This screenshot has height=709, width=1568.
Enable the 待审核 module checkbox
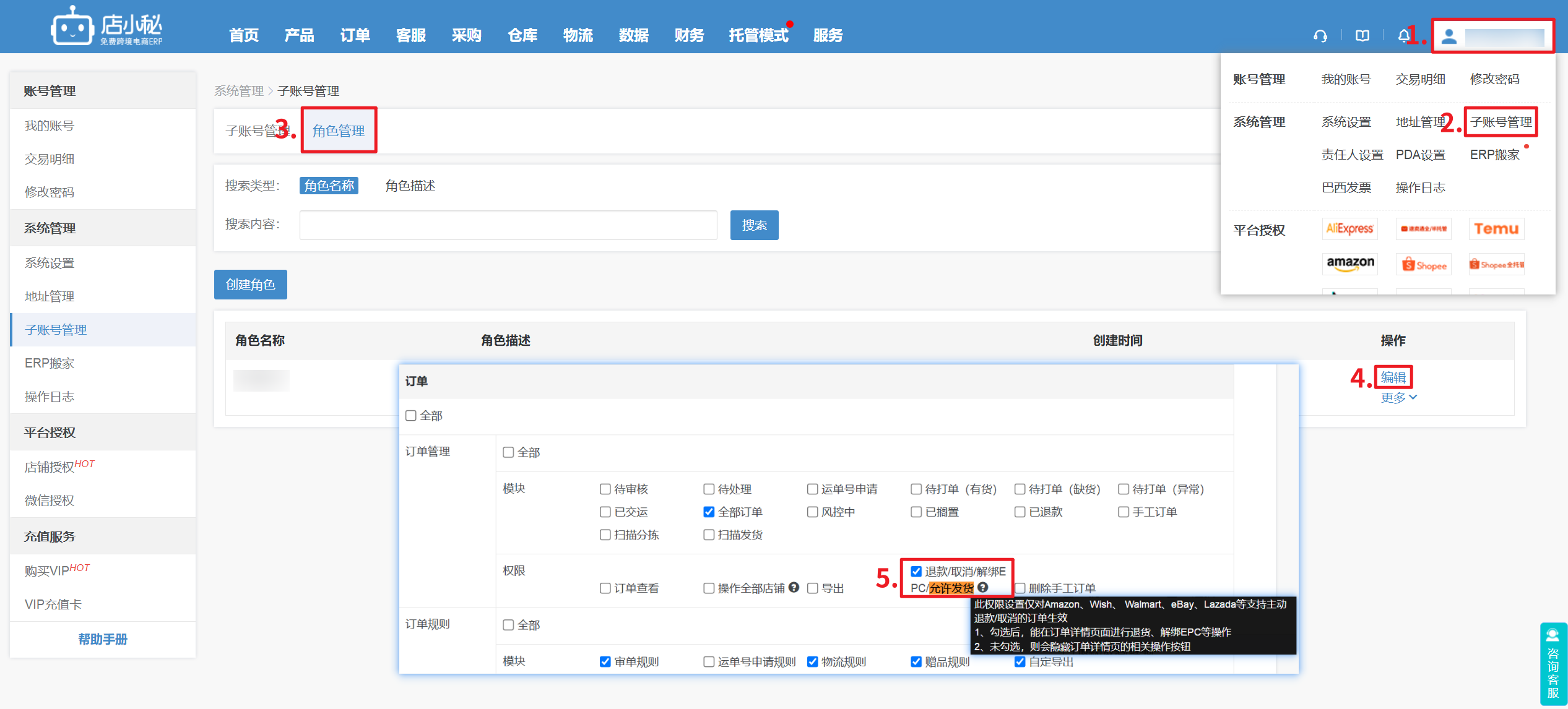[605, 489]
